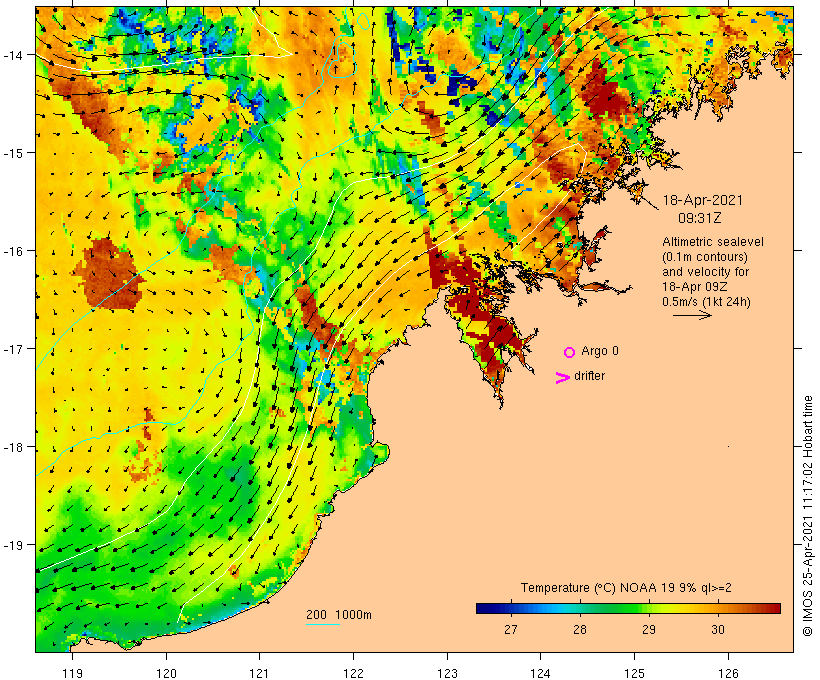This screenshot has width=820, height=680.
Task: Click longitude axis label 120
Action: point(166,673)
